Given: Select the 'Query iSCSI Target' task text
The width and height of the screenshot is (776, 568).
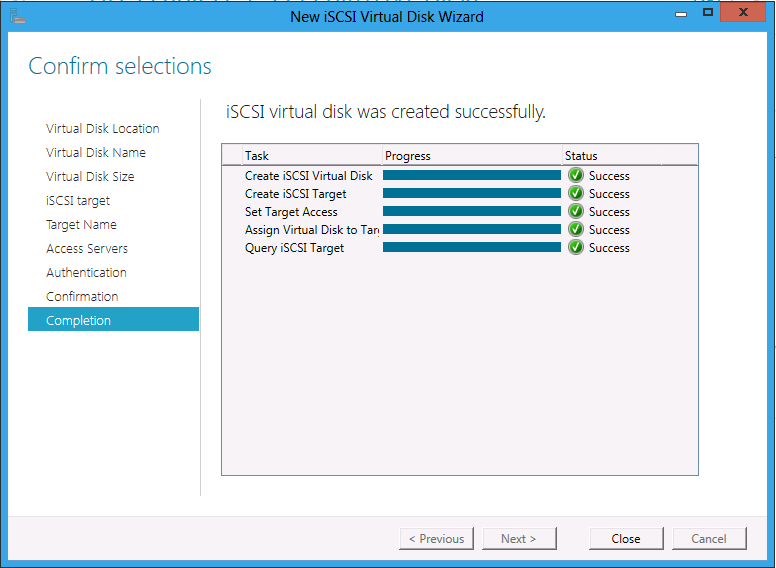Looking at the screenshot, I should 294,248.
